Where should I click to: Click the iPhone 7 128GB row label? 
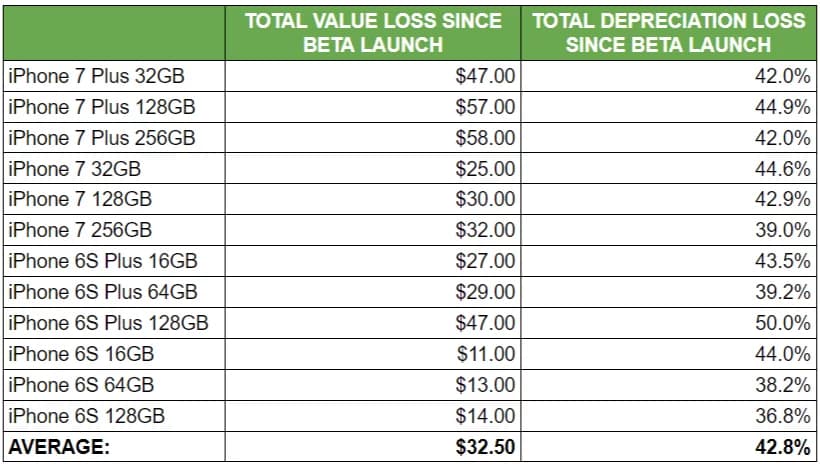(79, 199)
